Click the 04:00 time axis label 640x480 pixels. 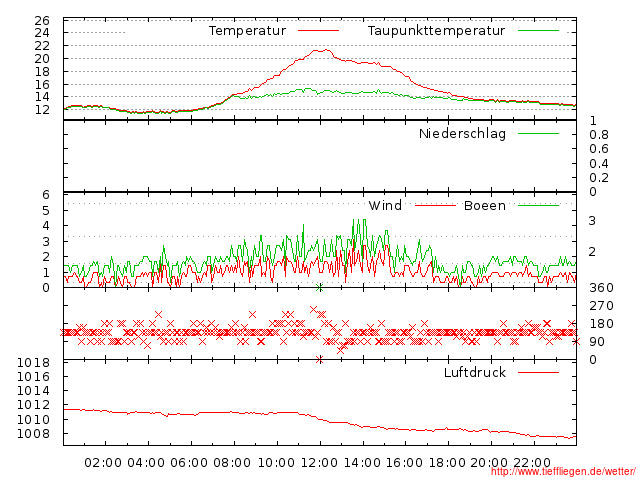[146, 463]
